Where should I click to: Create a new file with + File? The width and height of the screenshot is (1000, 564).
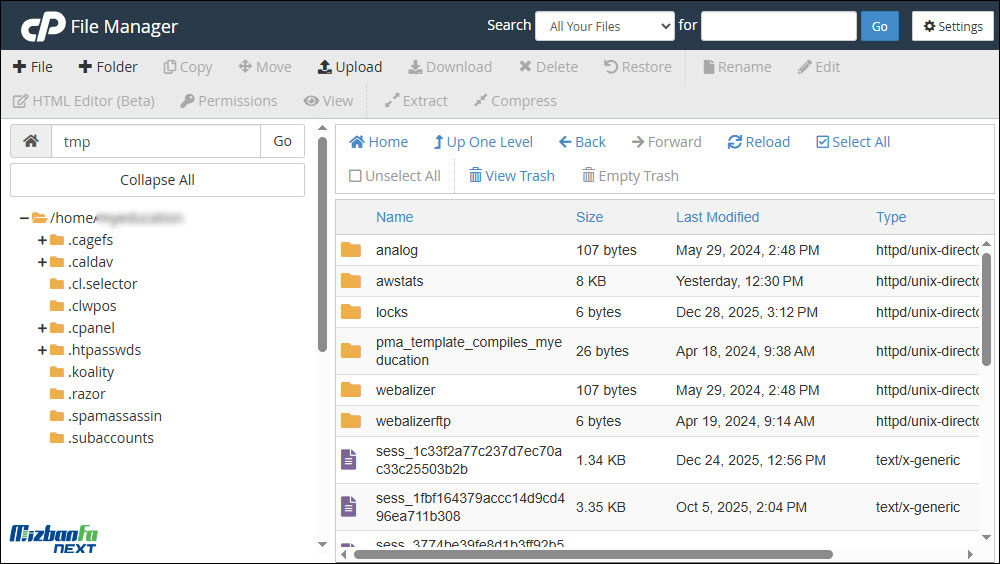32,67
